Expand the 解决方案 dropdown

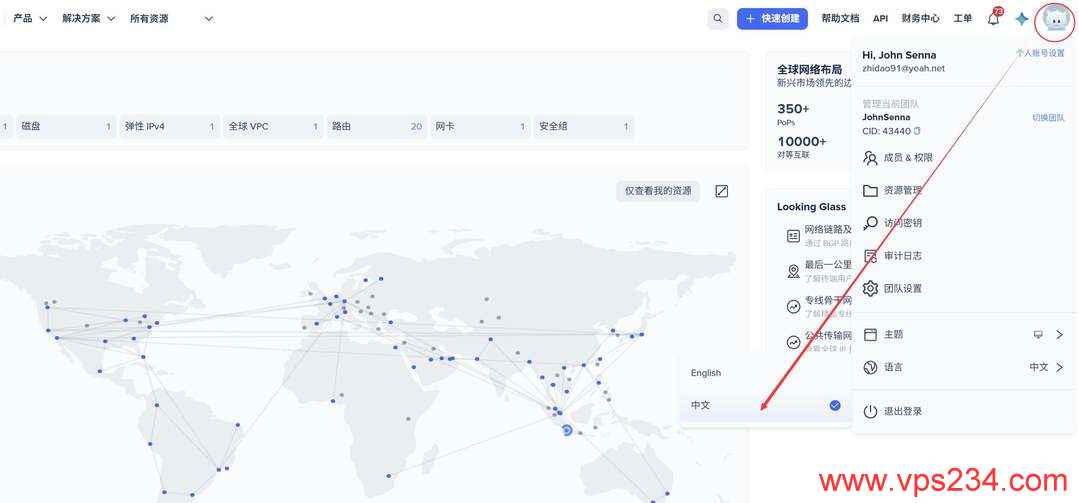(88, 19)
